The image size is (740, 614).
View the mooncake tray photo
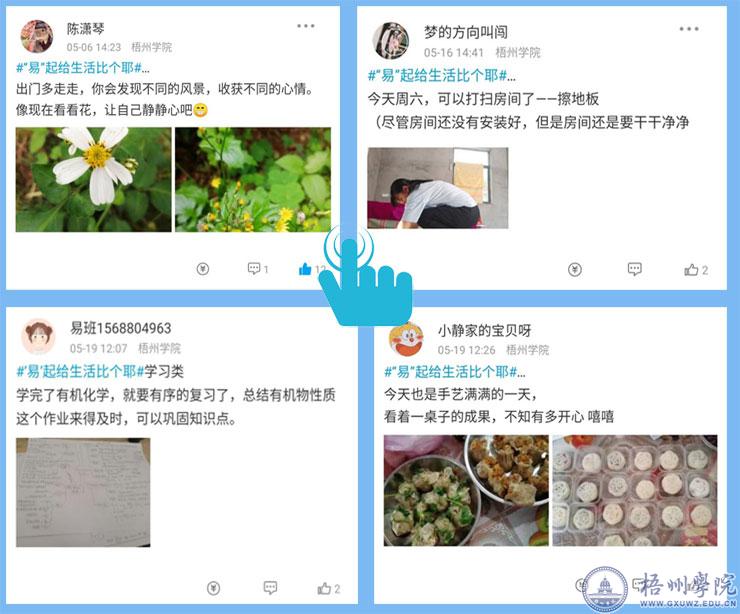pyautogui.click(x=635, y=490)
